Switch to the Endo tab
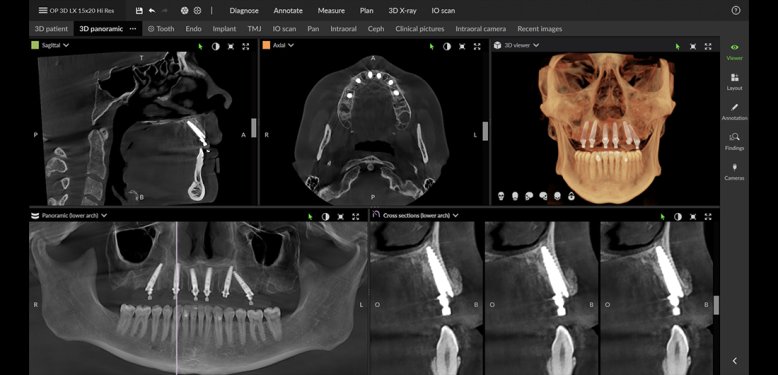 click(x=194, y=29)
